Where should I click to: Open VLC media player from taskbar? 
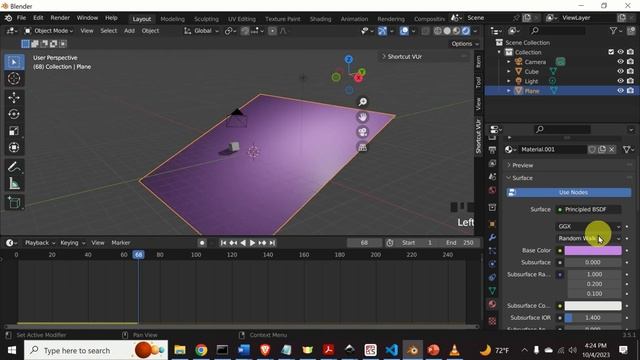[454, 350]
